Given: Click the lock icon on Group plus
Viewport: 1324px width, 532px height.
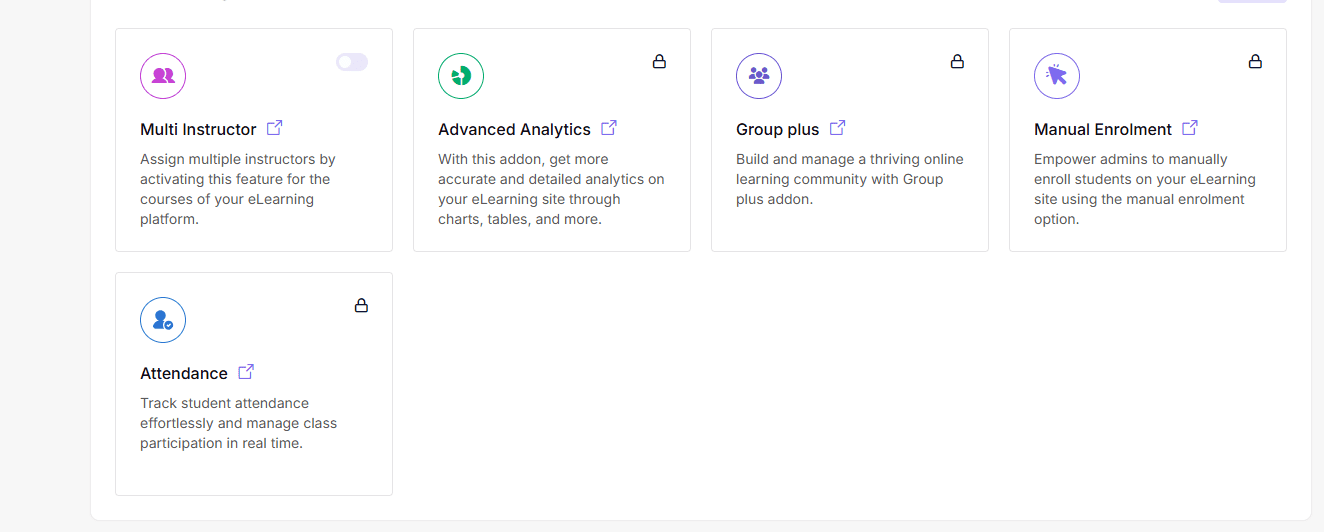Looking at the screenshot, I should click(957, 62).
